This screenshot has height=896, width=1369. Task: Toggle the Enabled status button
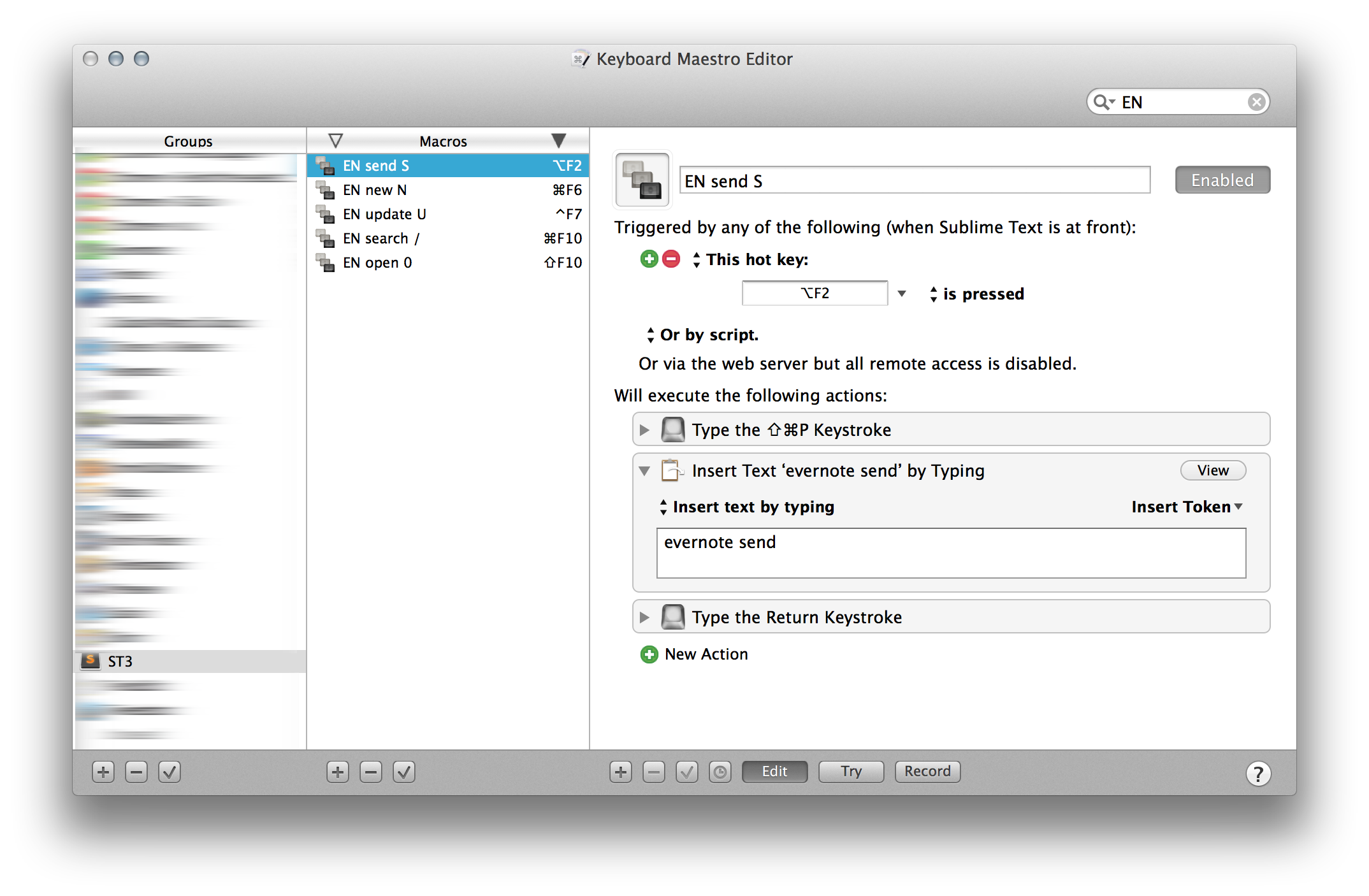[x=1222, y=180]
